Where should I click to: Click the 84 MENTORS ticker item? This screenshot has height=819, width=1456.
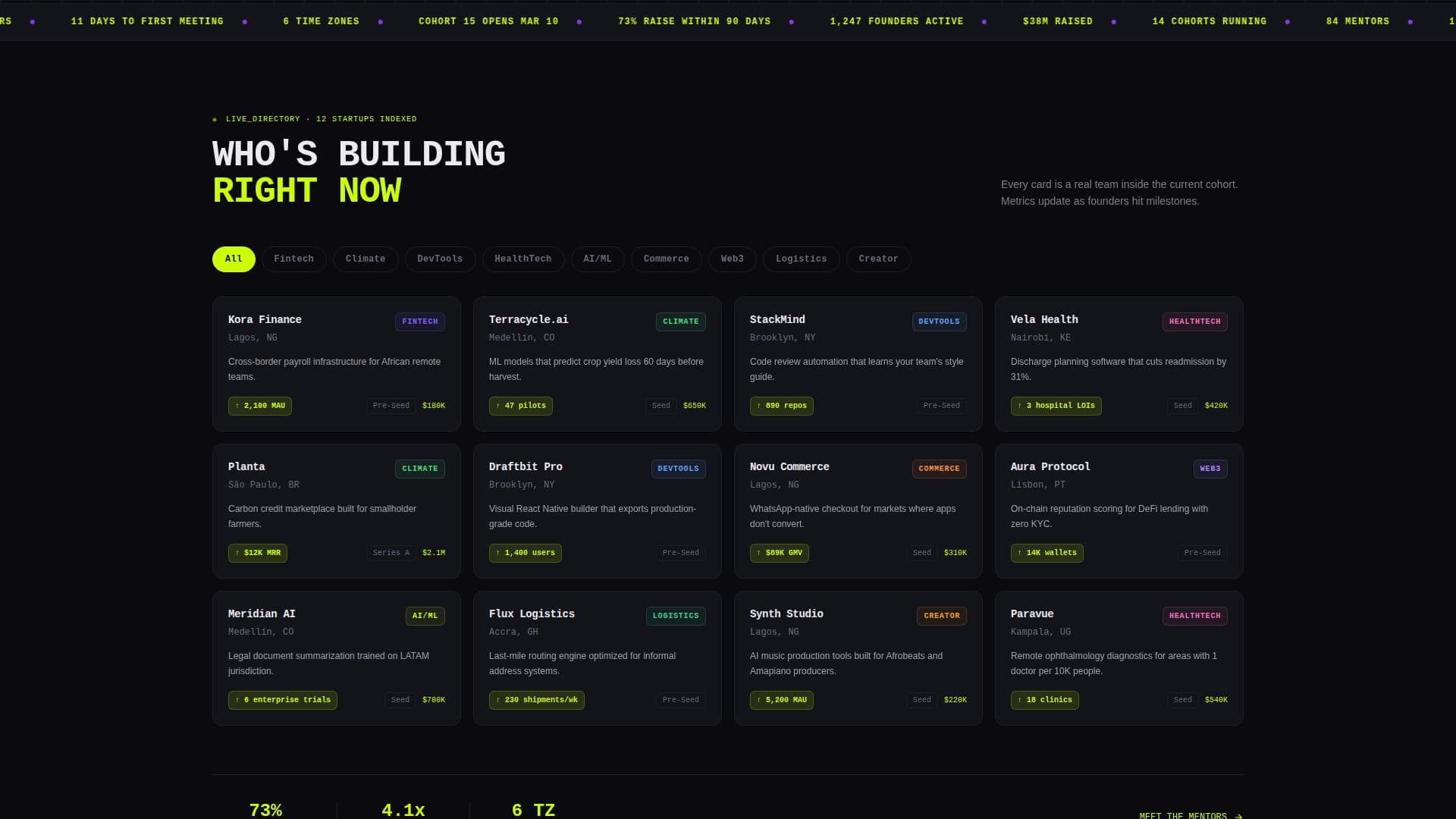point(1358,21)
